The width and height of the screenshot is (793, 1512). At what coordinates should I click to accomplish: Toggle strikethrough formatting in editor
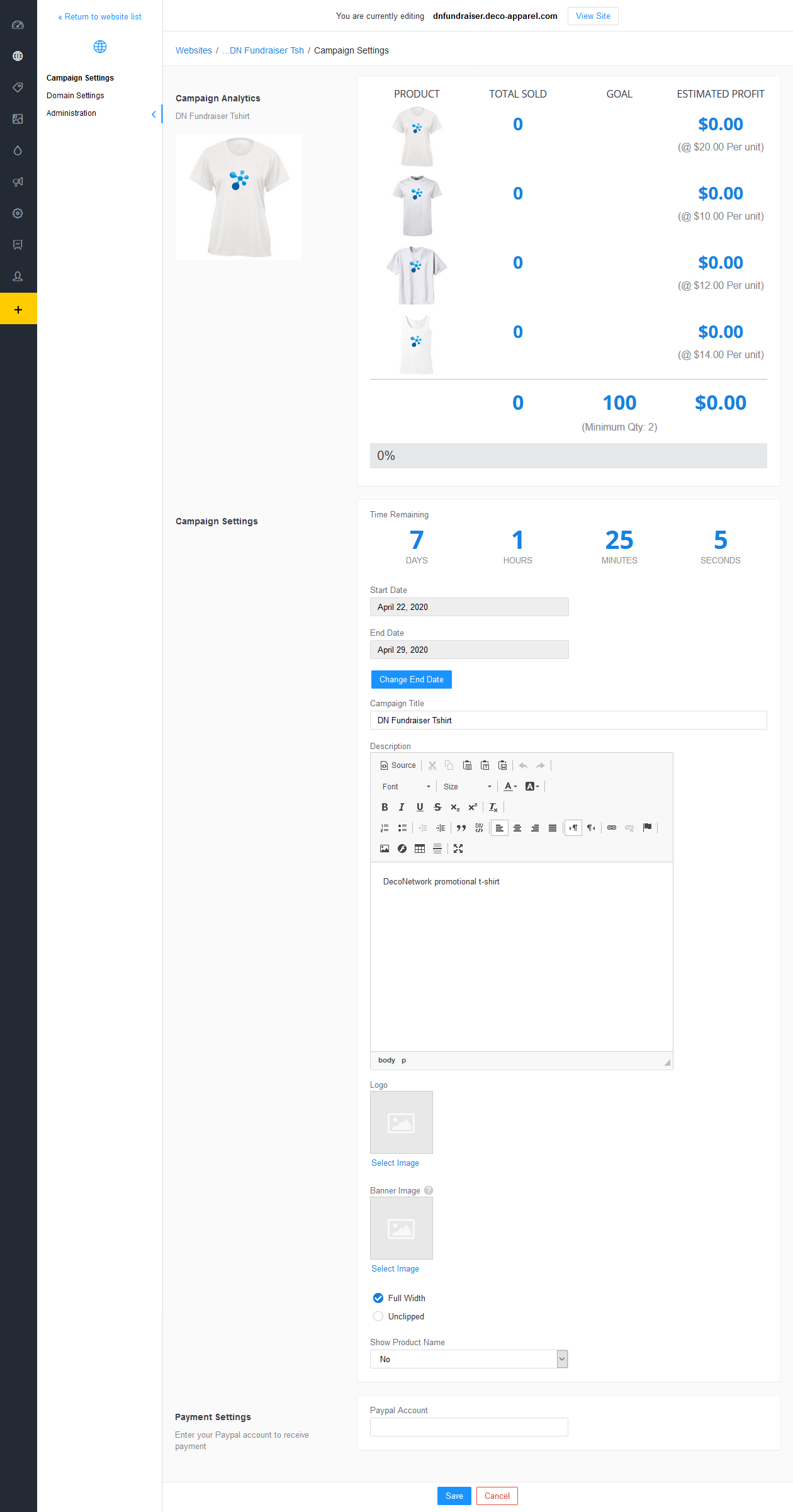[x=437, y=807]
